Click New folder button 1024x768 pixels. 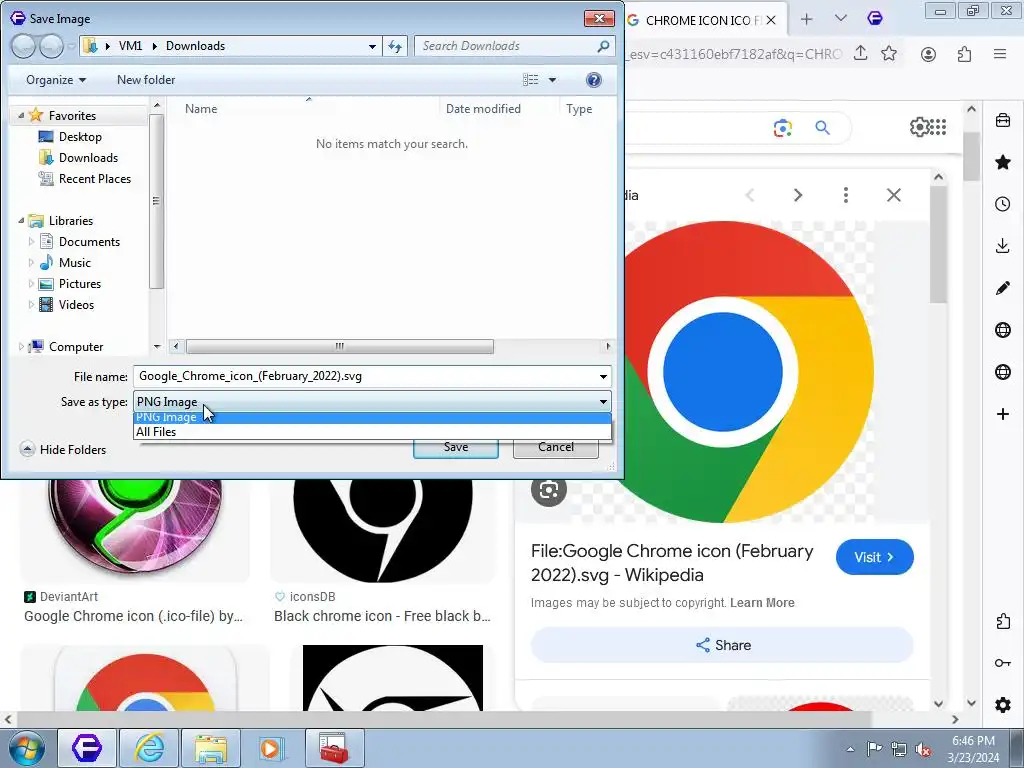tap(146, 80)
